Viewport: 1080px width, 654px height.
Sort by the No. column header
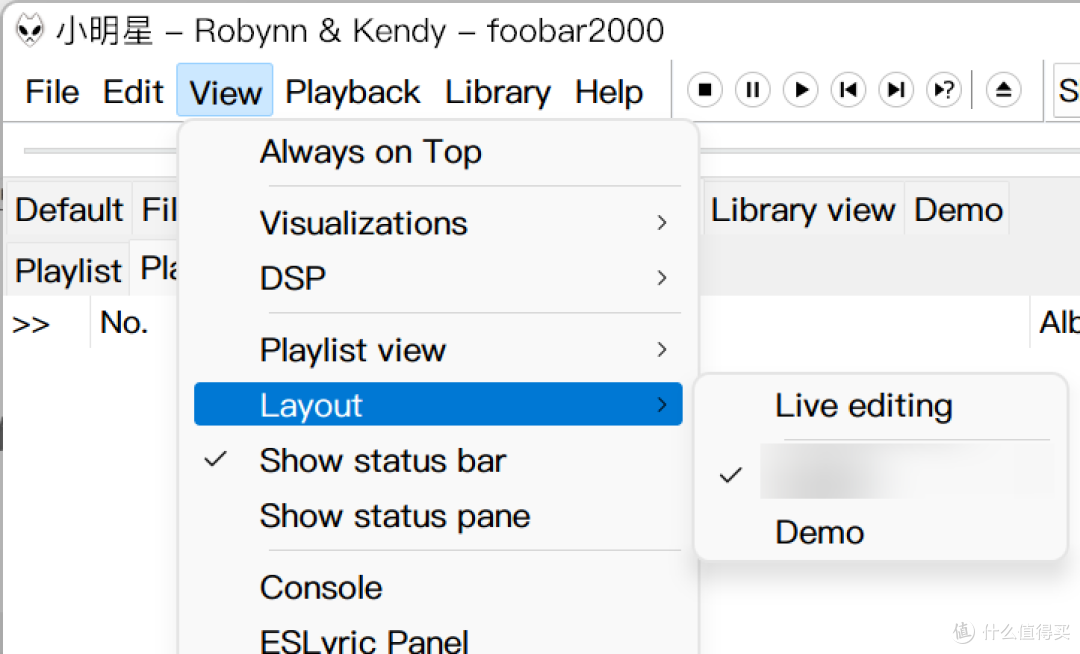(x=124, y=322)
